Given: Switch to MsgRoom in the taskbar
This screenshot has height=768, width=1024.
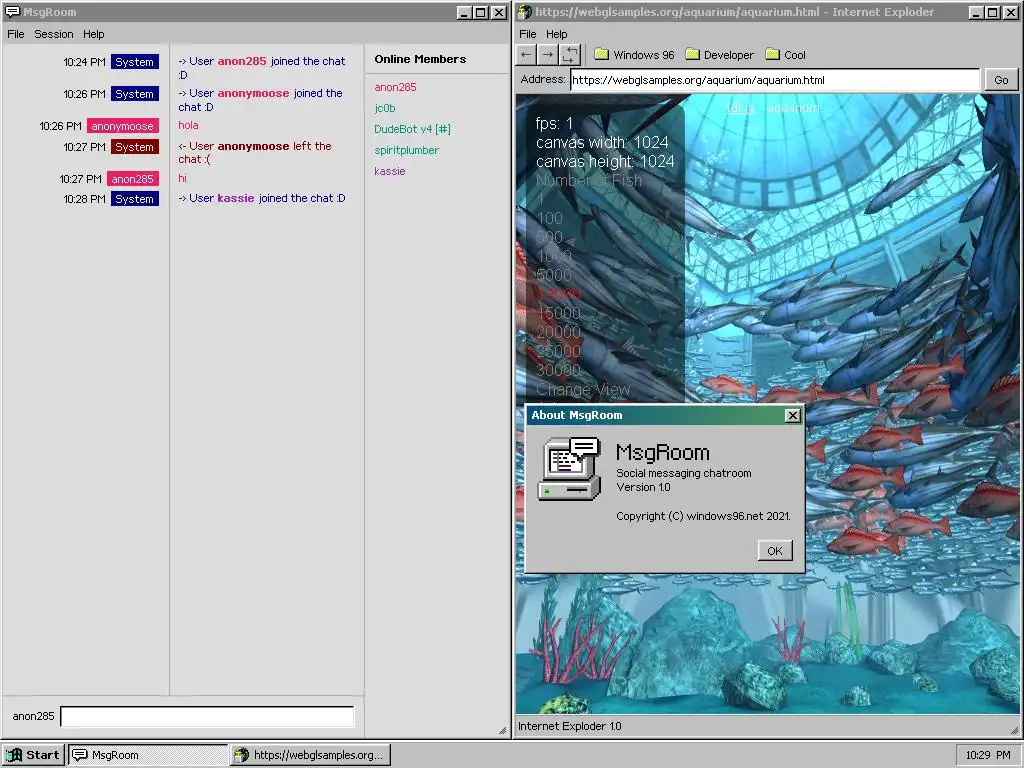Looking at the screenshot, I should tap(149, 755).
